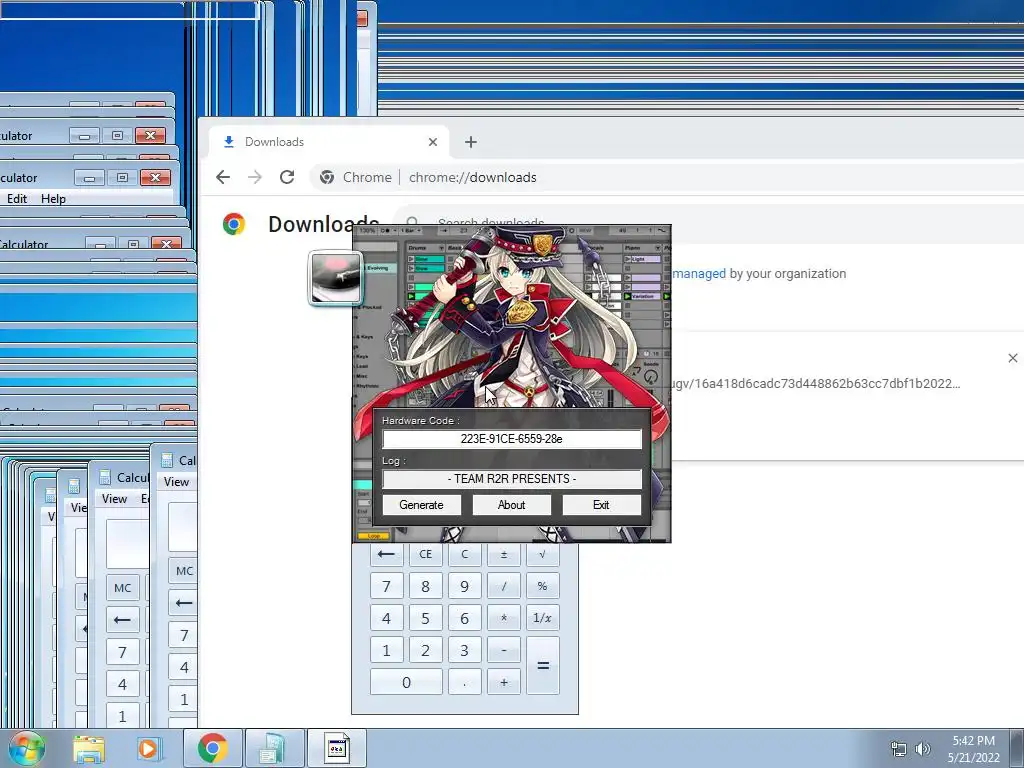Click the 0 key on front calculator
Viewport: 1024px width, 768px height.
click(406, 682)
